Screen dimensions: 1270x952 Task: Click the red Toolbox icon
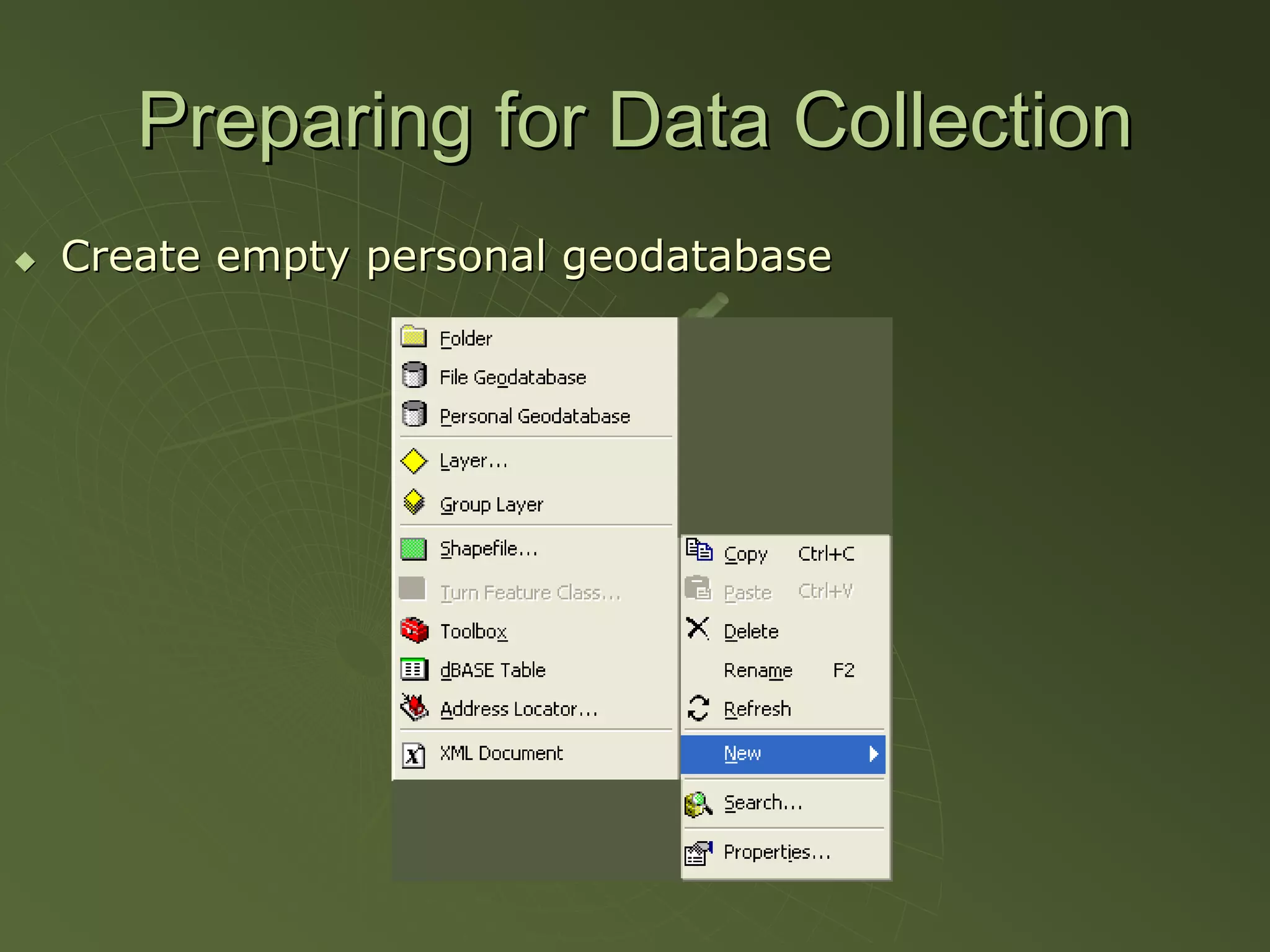tap(414, 630)
